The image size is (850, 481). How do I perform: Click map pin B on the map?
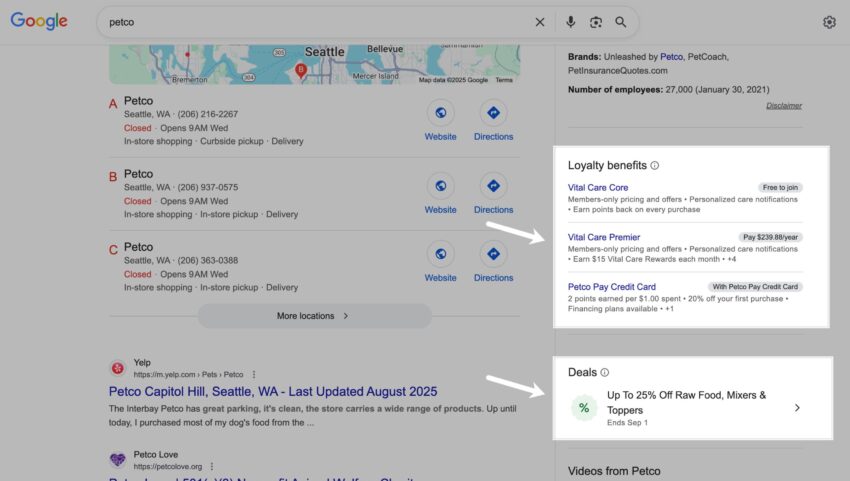301,70
